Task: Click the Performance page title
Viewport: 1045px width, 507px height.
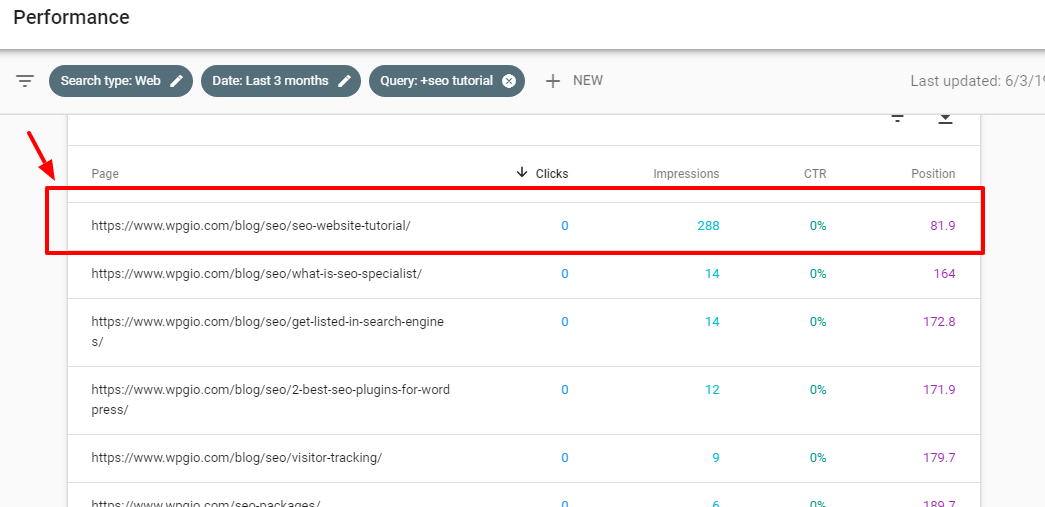Action: coord(71,17)
